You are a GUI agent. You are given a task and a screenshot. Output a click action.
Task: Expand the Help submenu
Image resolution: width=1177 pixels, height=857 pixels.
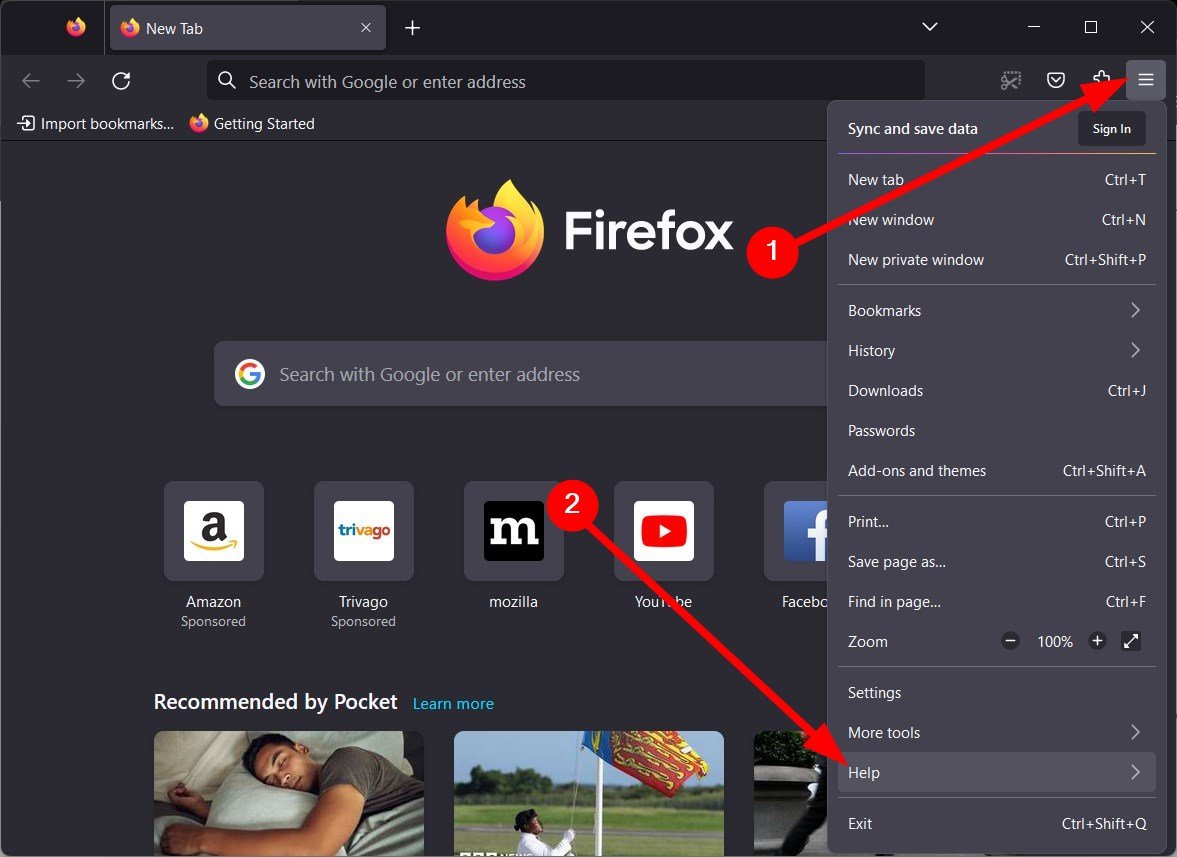pos(996,772)
